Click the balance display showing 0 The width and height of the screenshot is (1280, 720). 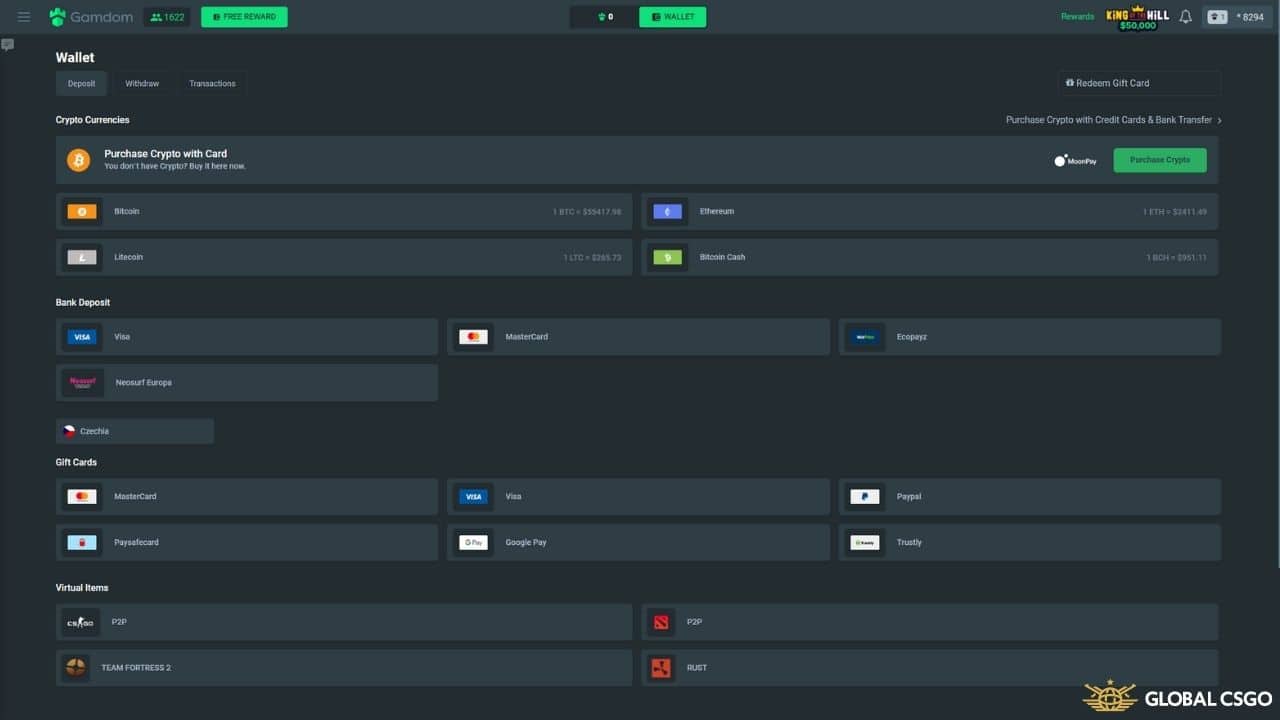(605, 17)
